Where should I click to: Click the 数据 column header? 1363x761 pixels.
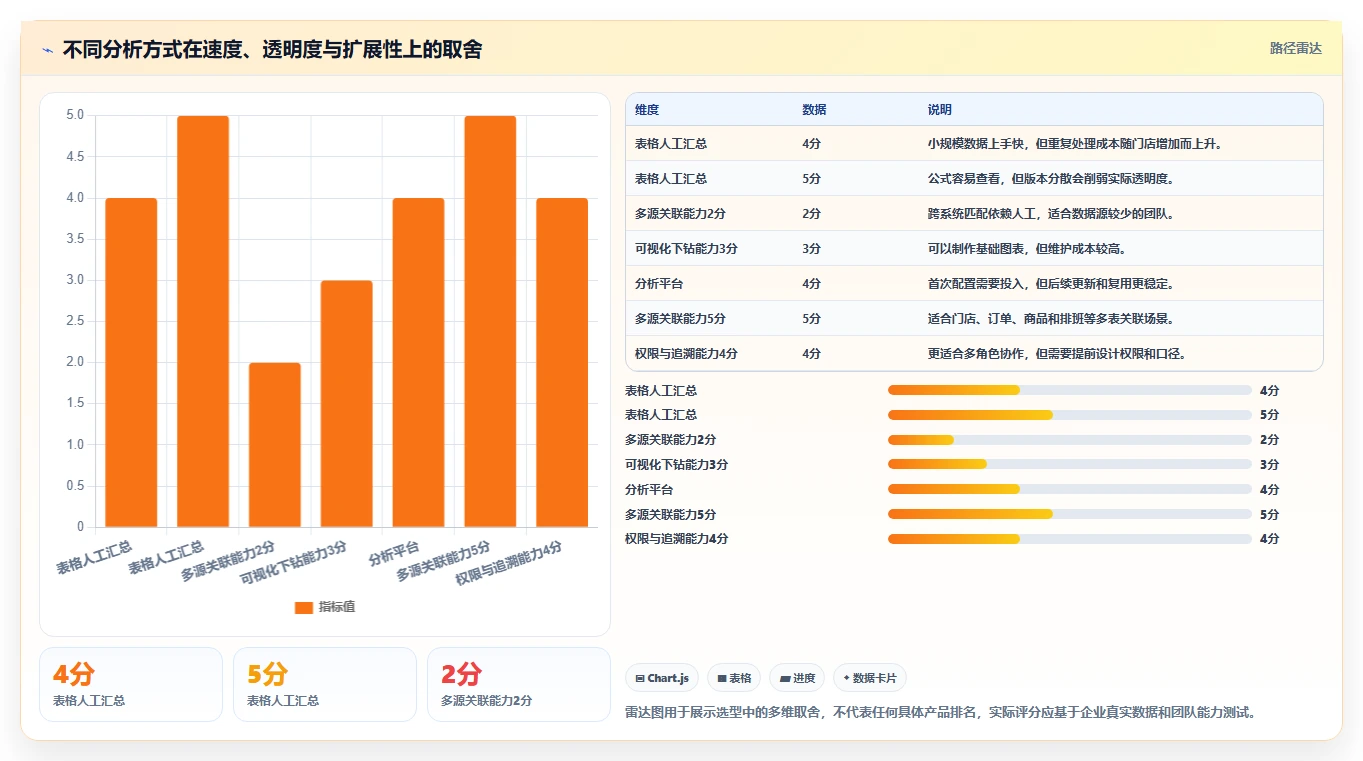click(814, 110)
